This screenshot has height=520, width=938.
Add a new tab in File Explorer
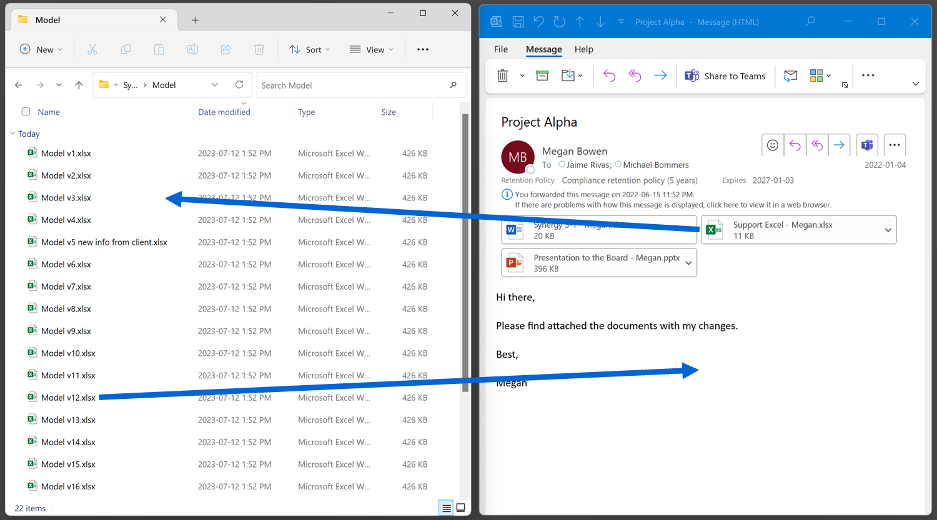(195, 20)
